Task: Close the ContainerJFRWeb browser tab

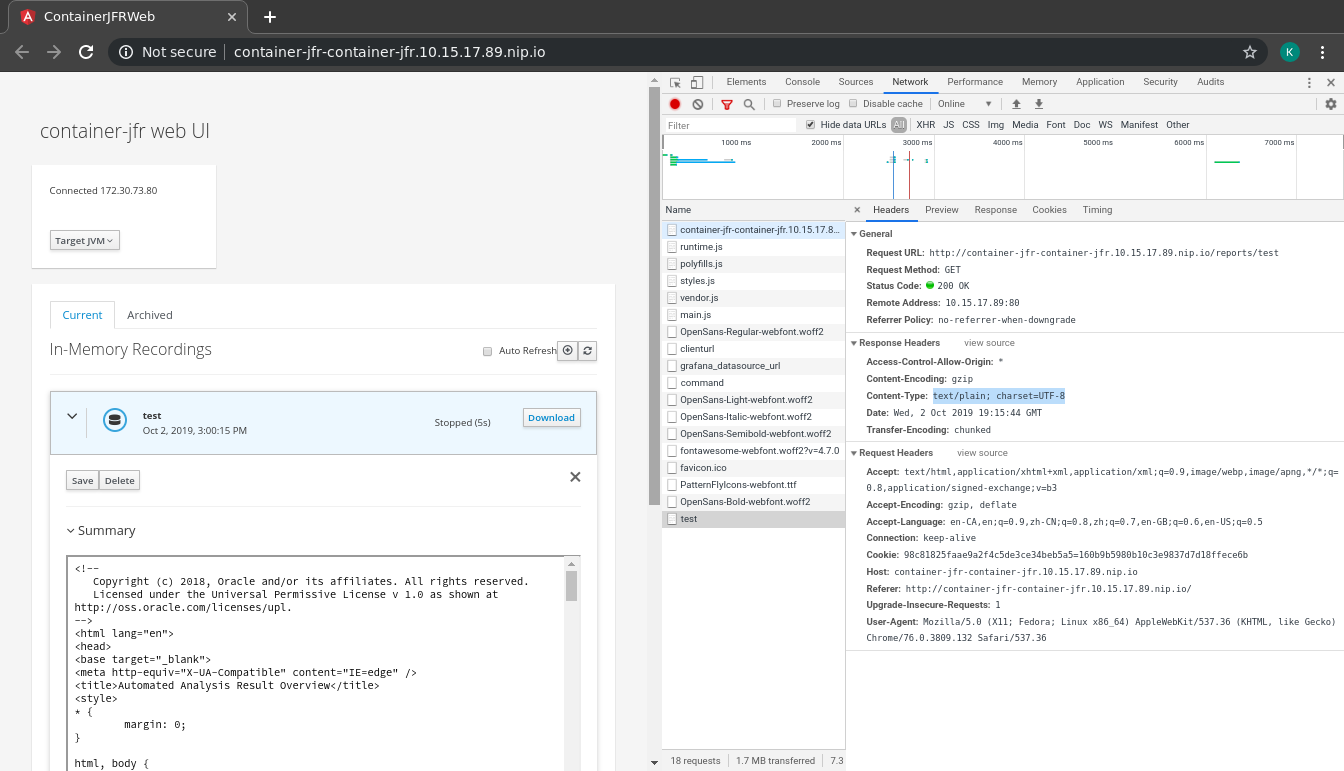Action: [x=232, y=17]
